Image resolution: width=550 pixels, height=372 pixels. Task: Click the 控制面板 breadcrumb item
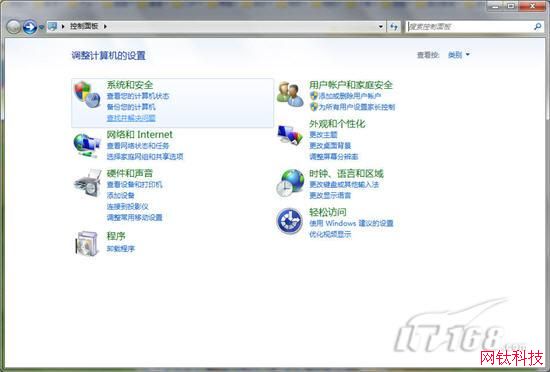click(84, 26)
